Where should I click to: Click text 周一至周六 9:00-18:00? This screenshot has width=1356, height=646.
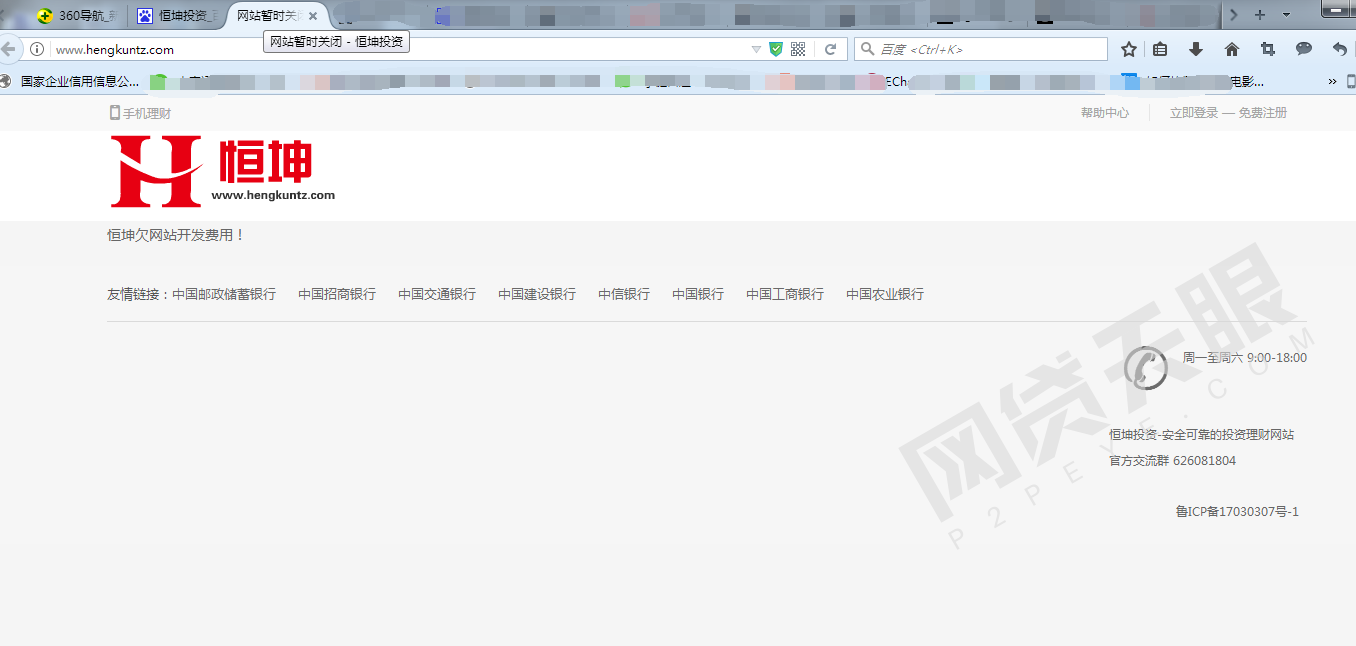click(1245, 358)
